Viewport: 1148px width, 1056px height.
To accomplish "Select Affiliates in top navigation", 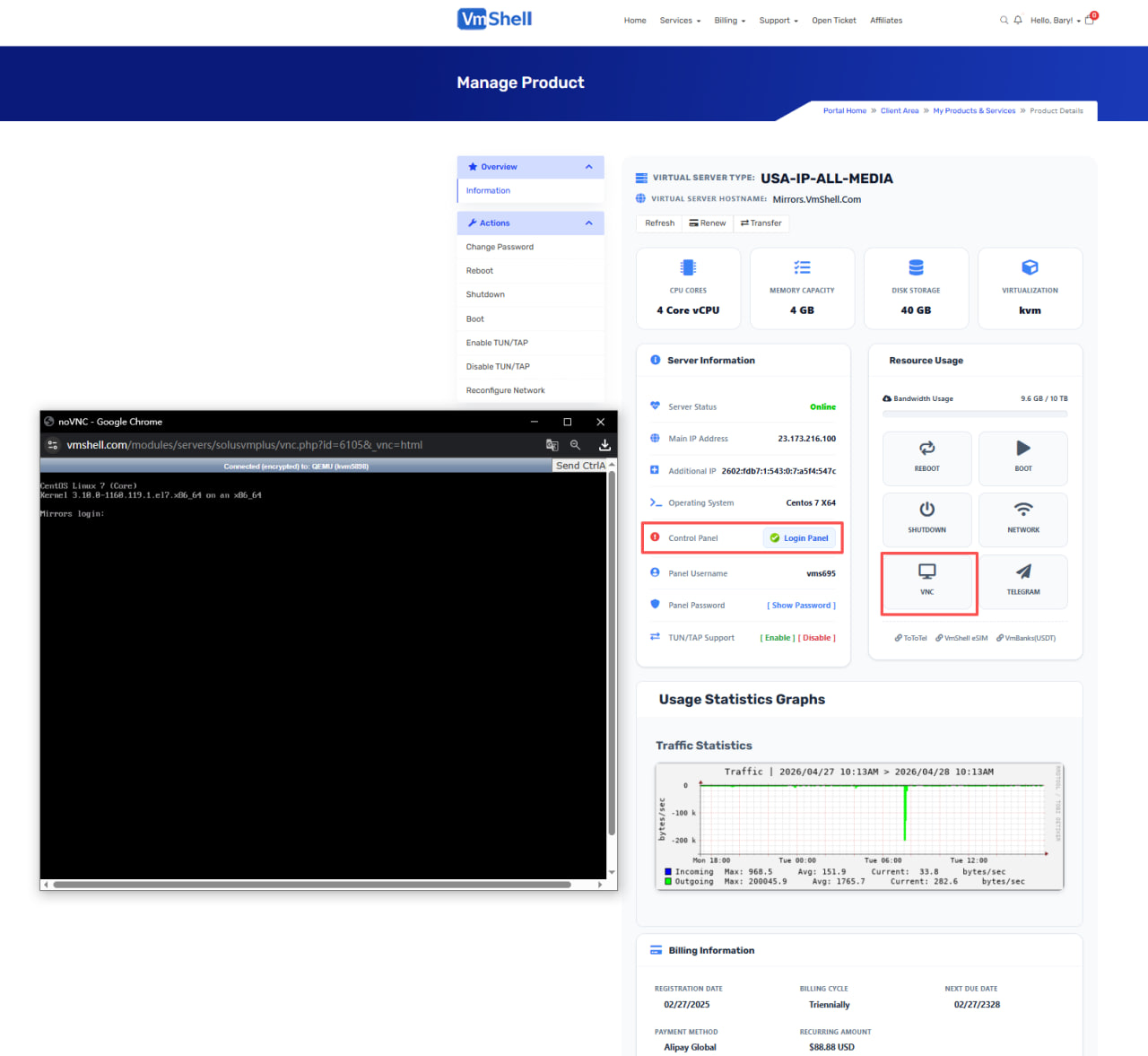I will (886, 20).
